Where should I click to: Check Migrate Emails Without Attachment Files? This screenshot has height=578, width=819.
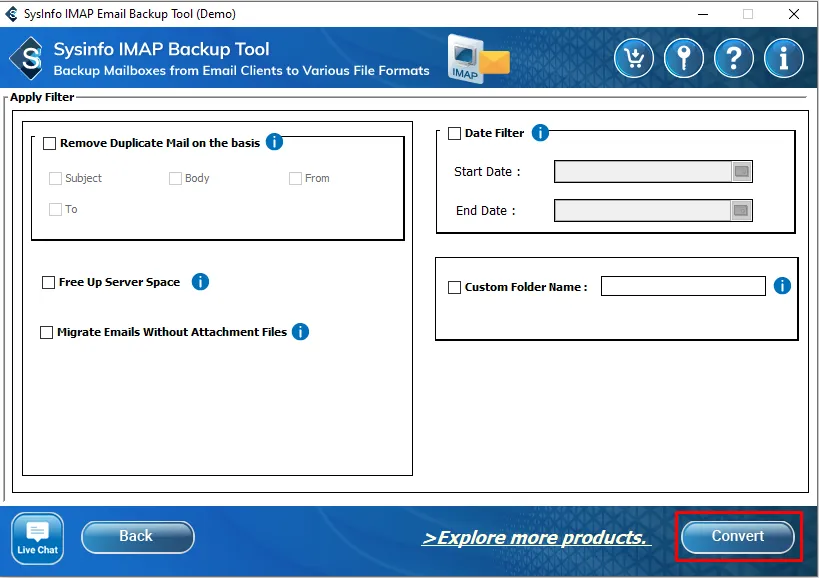[x=47, y=332]
